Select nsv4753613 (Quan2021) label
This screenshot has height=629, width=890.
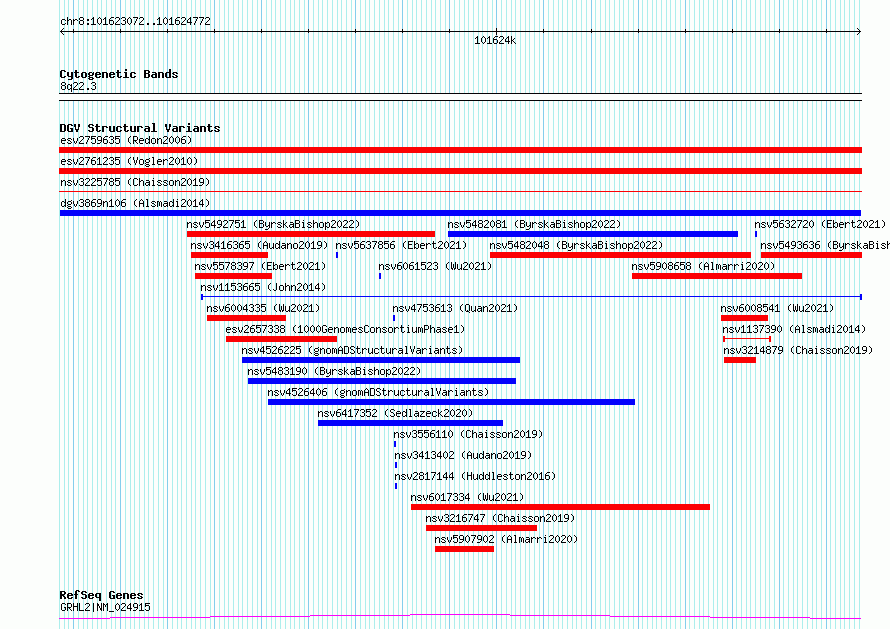click(455, 308)
